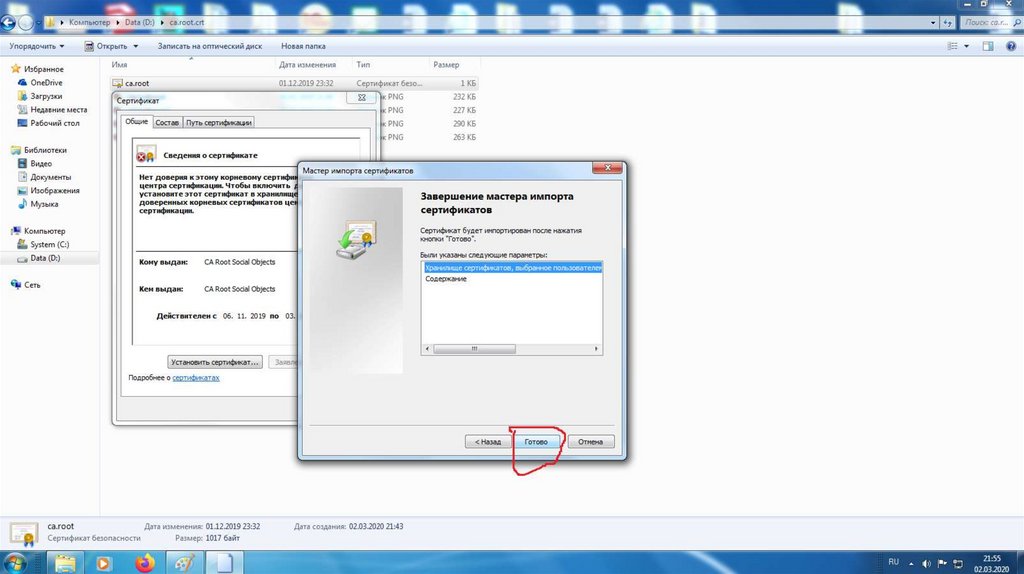Click the change view icon in the toolbar
This screenshot has width=1024, height=574.
(953, 46)
